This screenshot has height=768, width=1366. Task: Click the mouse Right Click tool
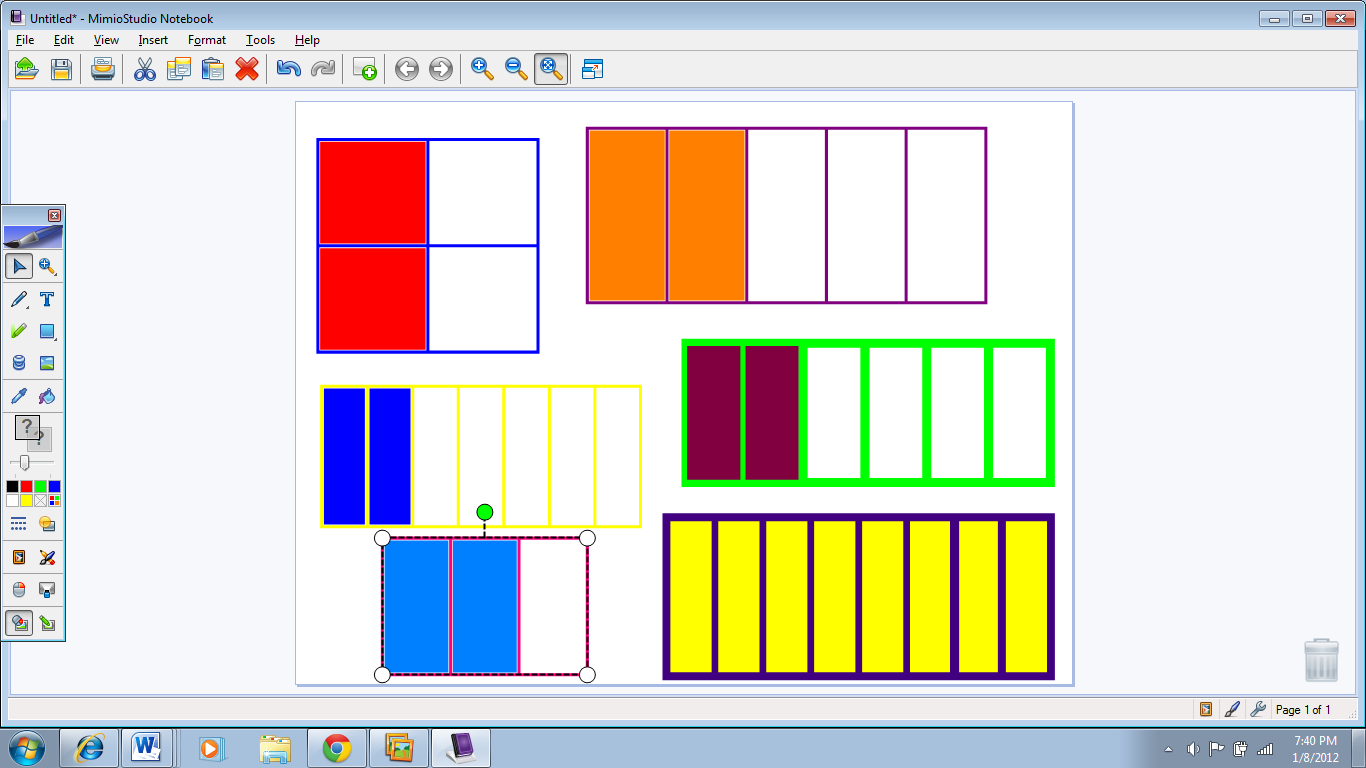pos(18,590)
